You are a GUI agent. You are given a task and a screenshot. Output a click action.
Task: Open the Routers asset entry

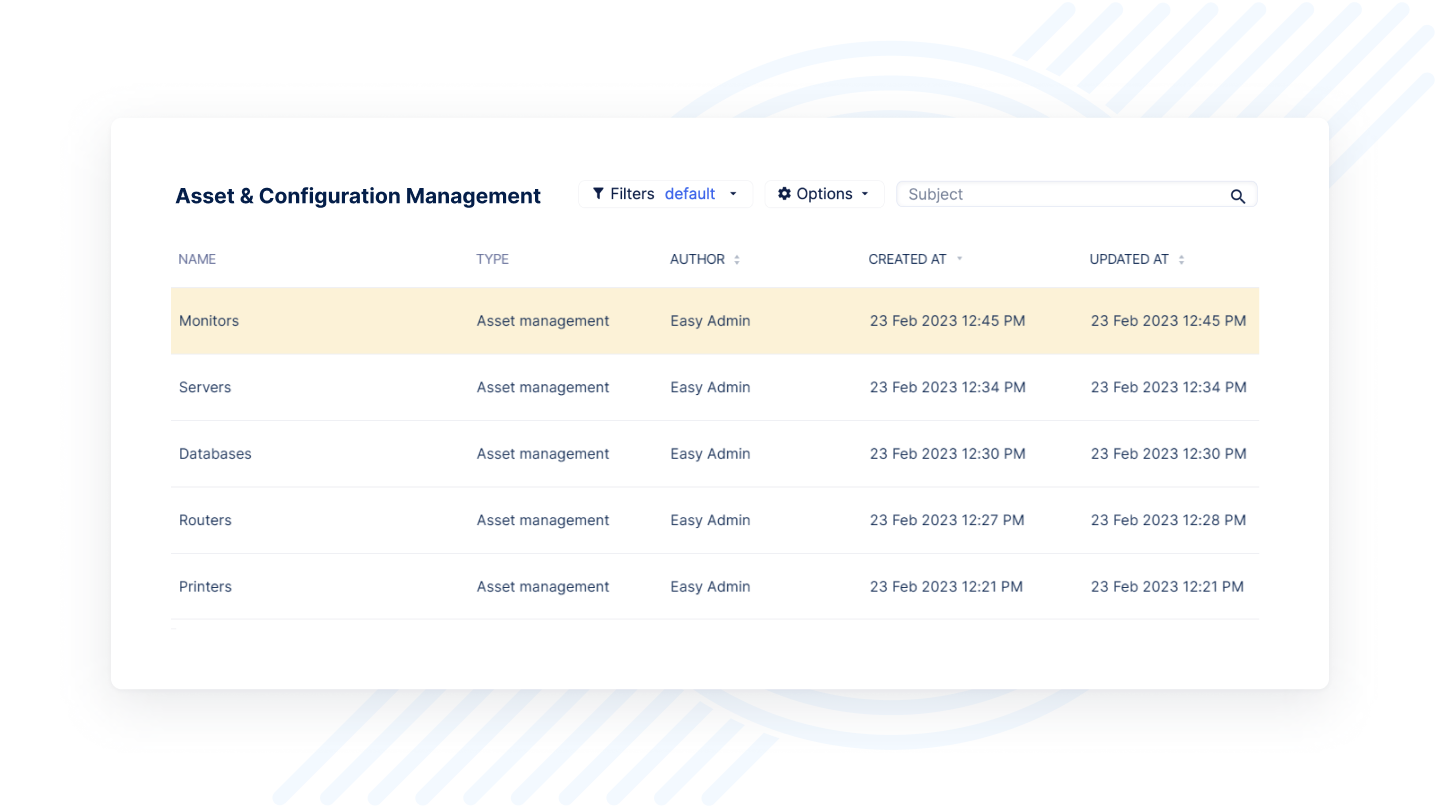205,520
